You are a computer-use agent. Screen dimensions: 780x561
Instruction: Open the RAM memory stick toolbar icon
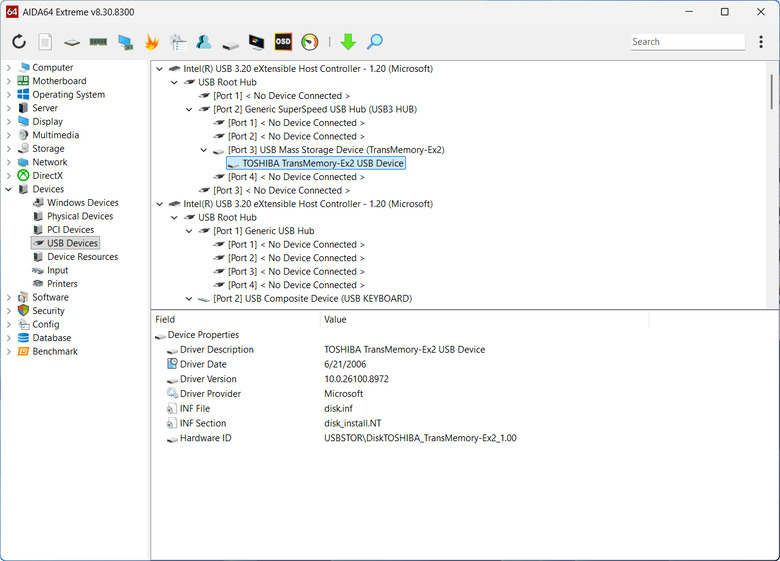click(x=98, y=42)
